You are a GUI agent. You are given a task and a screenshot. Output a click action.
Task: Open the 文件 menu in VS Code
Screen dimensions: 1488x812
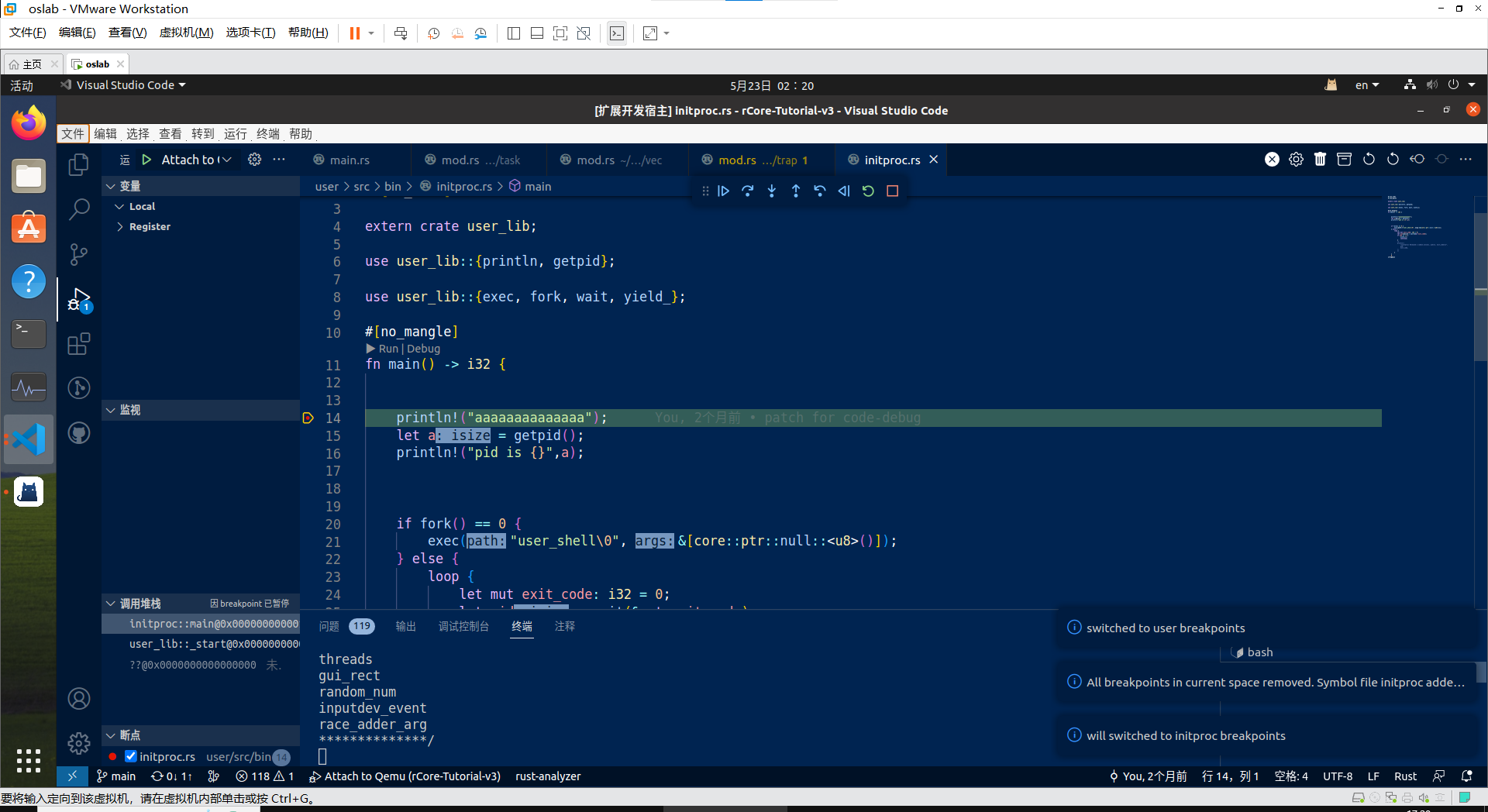click(73, 134)
